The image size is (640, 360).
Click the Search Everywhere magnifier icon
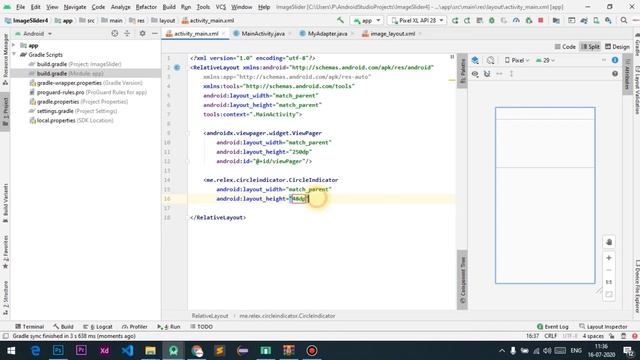pos(624,20)
